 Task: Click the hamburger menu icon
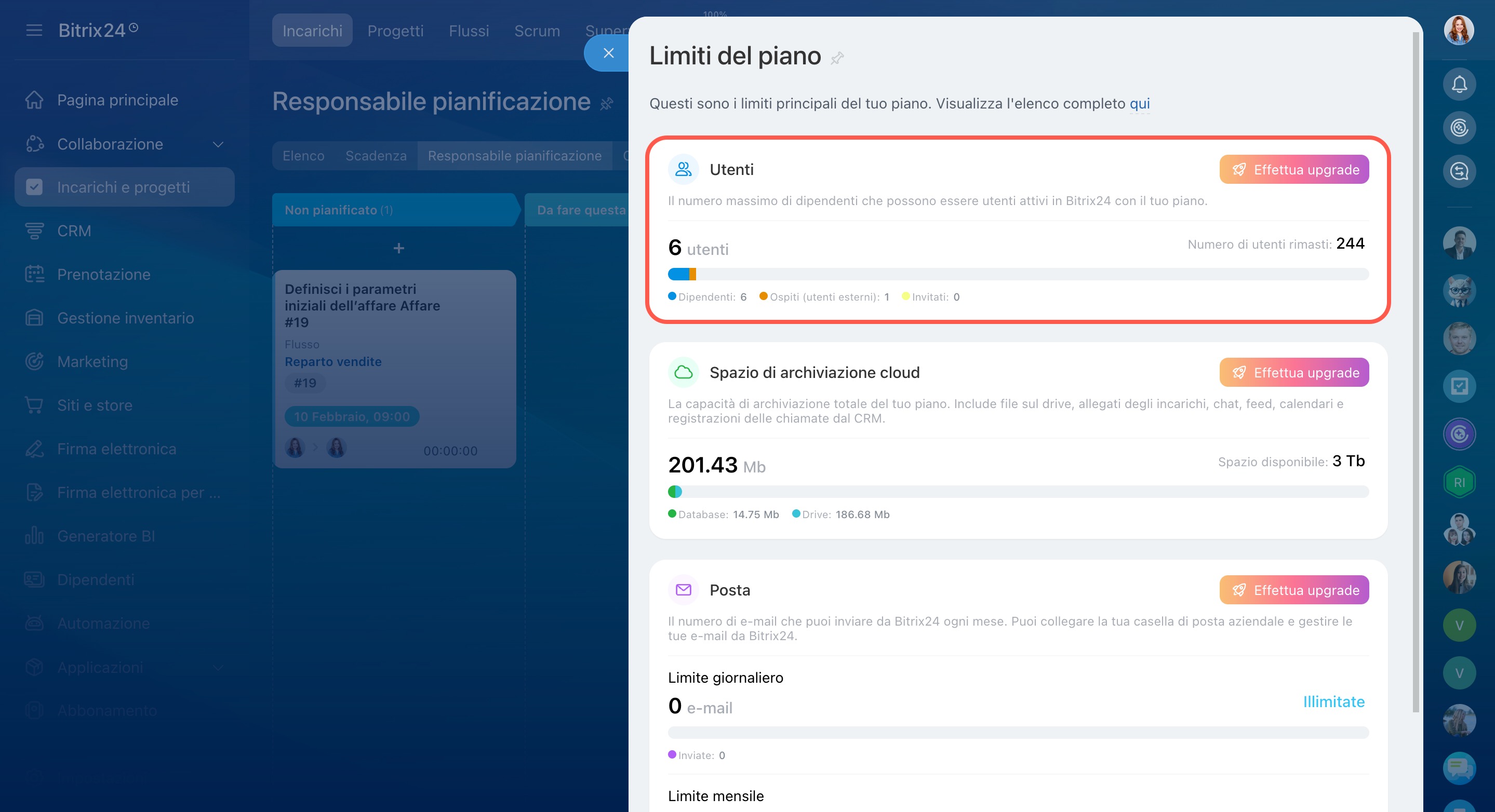[34, 30]
